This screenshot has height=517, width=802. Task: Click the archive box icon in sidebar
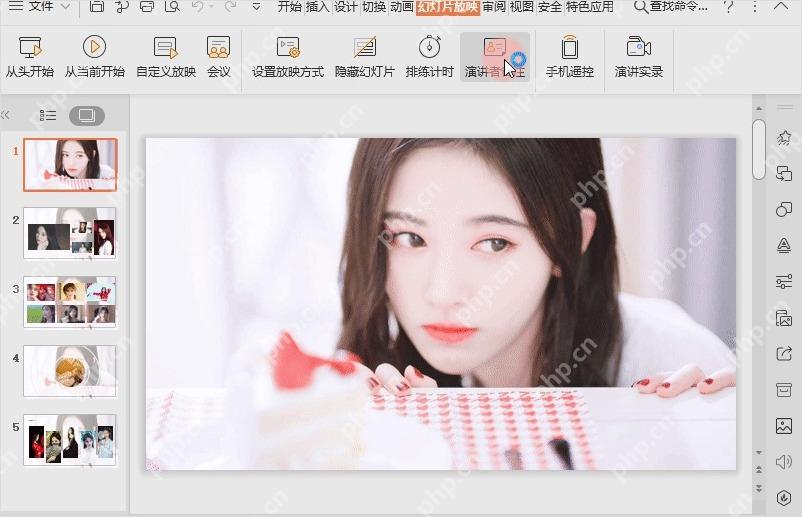click(x=784, y=390)
